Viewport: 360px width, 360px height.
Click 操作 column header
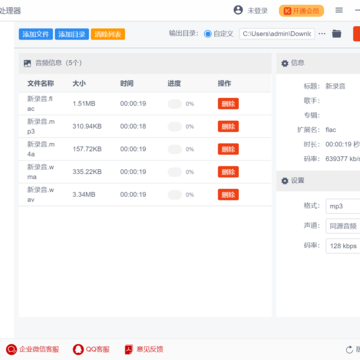(224, 83)
